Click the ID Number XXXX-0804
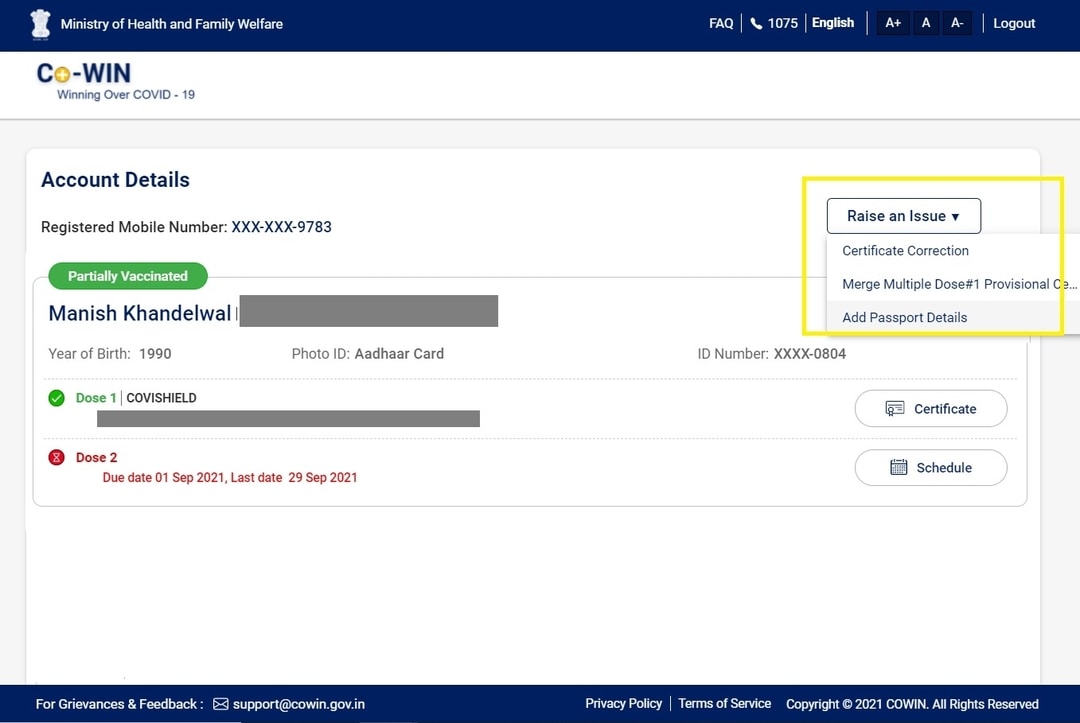This screenshot has width=1080, height=723. coord(809,354)
